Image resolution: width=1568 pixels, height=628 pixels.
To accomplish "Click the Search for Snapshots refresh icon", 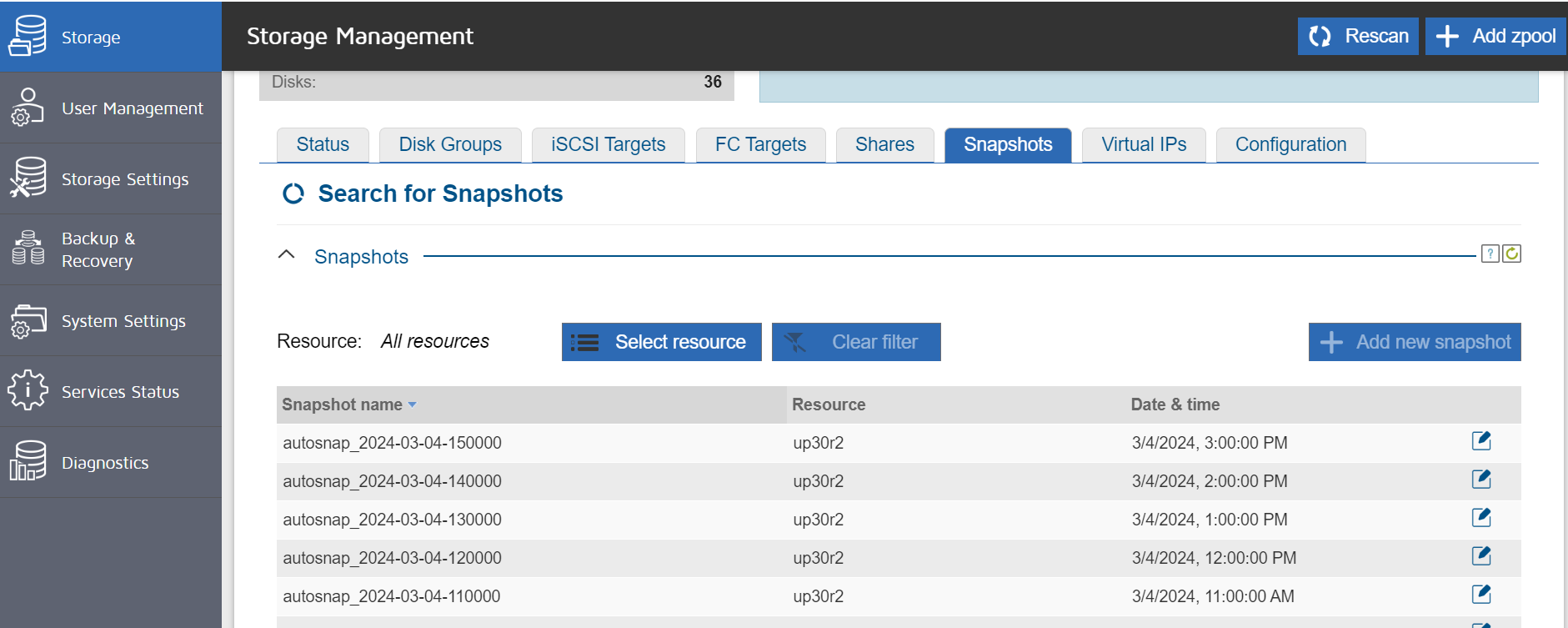I will tap(293, 193).
